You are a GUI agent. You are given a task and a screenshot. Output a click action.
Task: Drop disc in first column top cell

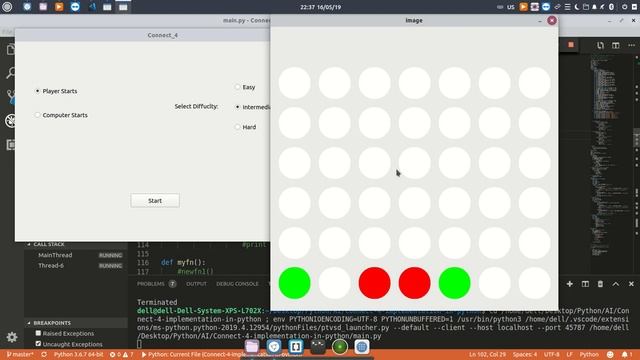pos(294,83)
